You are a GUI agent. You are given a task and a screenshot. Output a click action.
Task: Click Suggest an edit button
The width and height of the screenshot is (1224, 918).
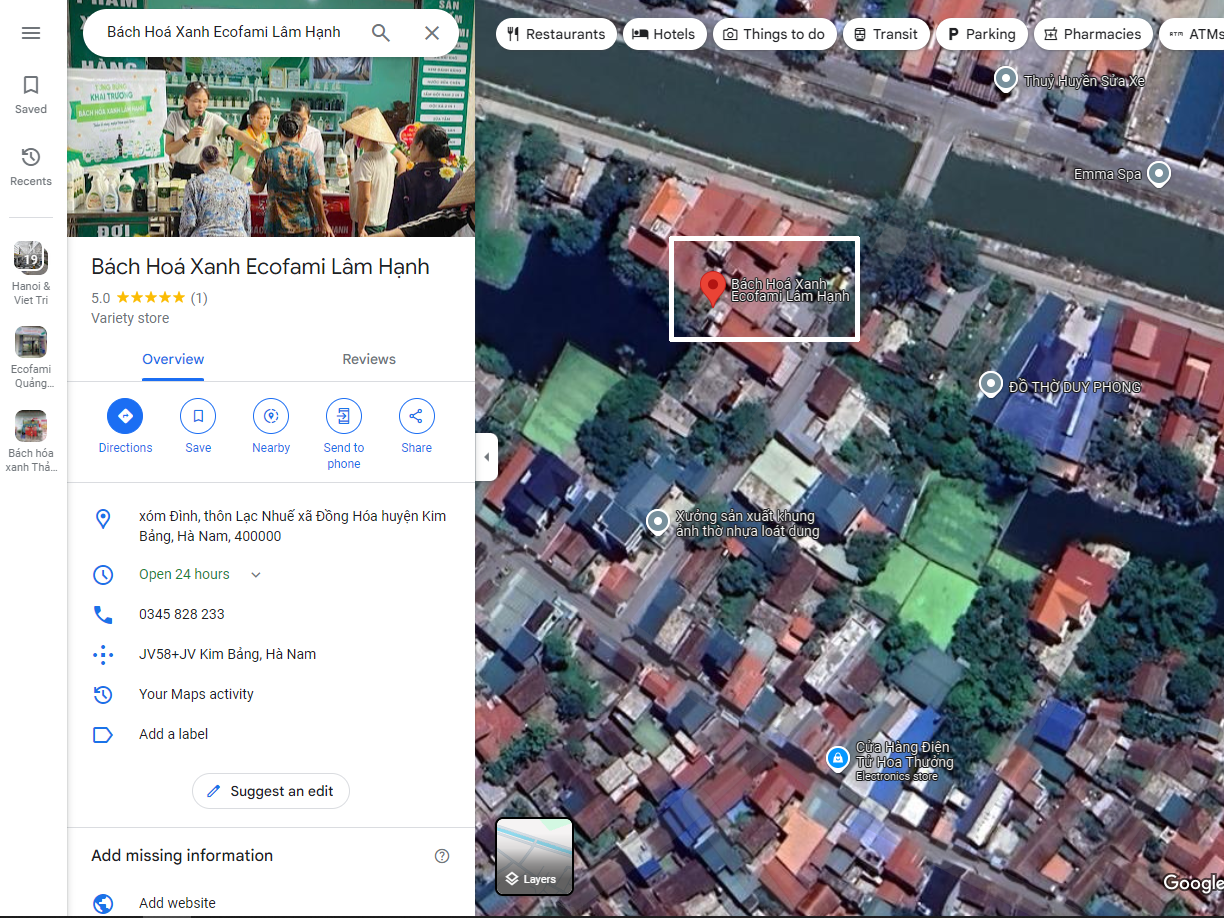point(271,791)
